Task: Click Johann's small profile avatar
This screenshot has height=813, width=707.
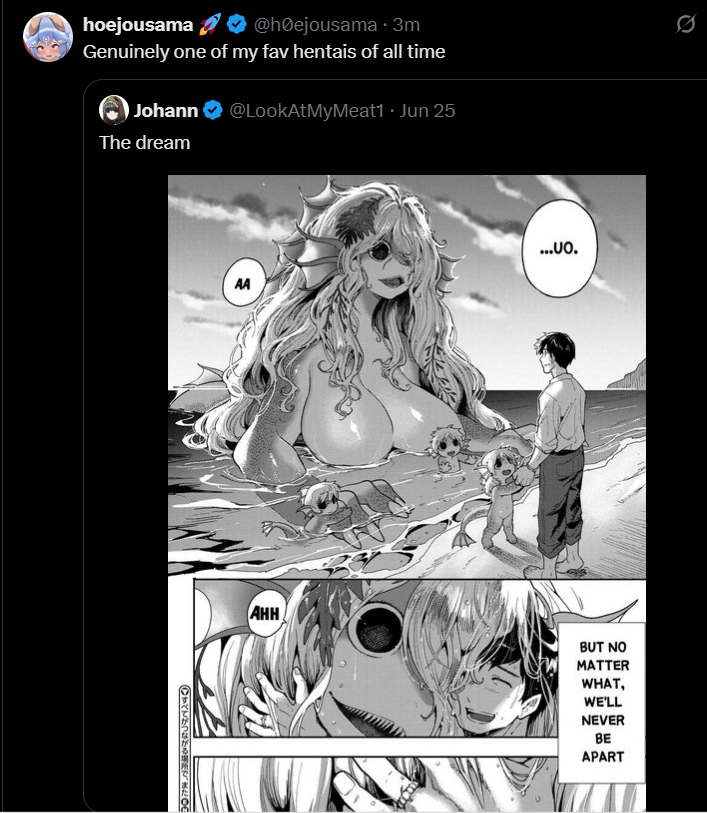Action: pyautogui.click(x=114, y=110)
